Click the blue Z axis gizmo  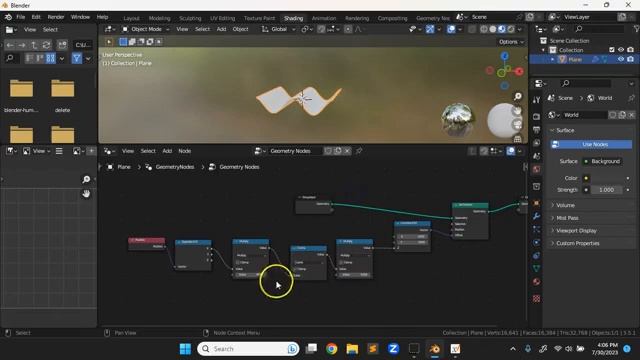505,56
